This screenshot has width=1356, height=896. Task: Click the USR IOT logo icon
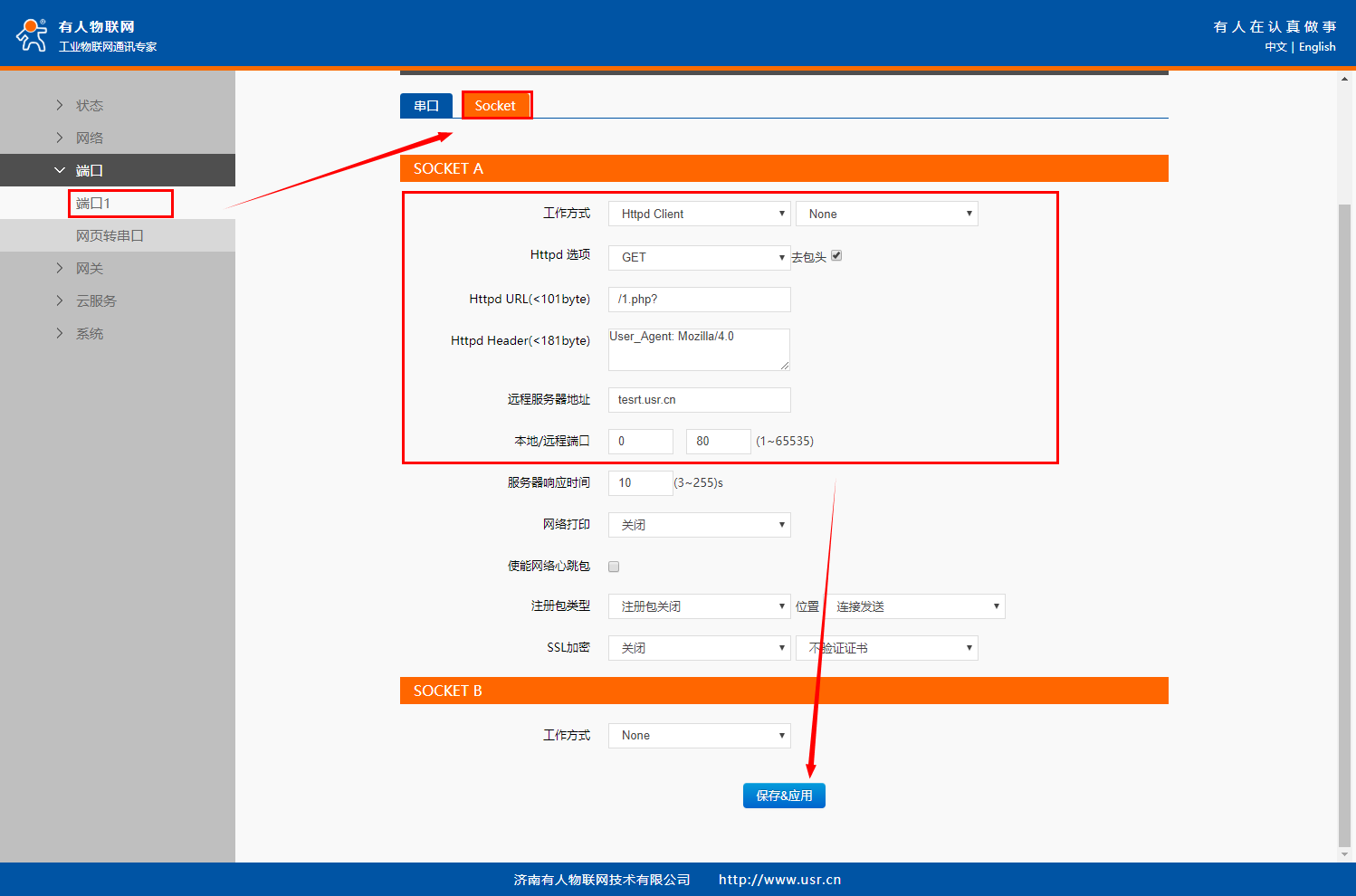click(x=32, y=34)
